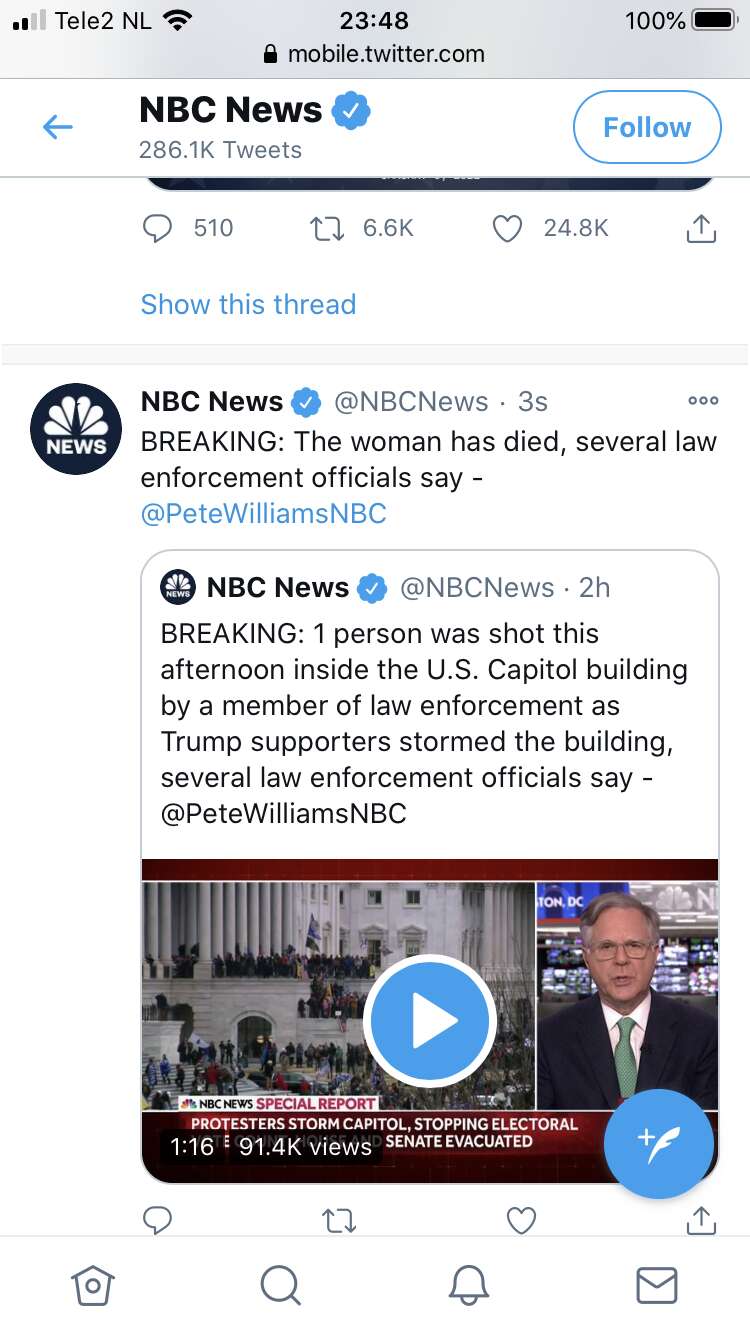Switch to the Home tab
This screenshot has height=1334, width=750.
92,1285
